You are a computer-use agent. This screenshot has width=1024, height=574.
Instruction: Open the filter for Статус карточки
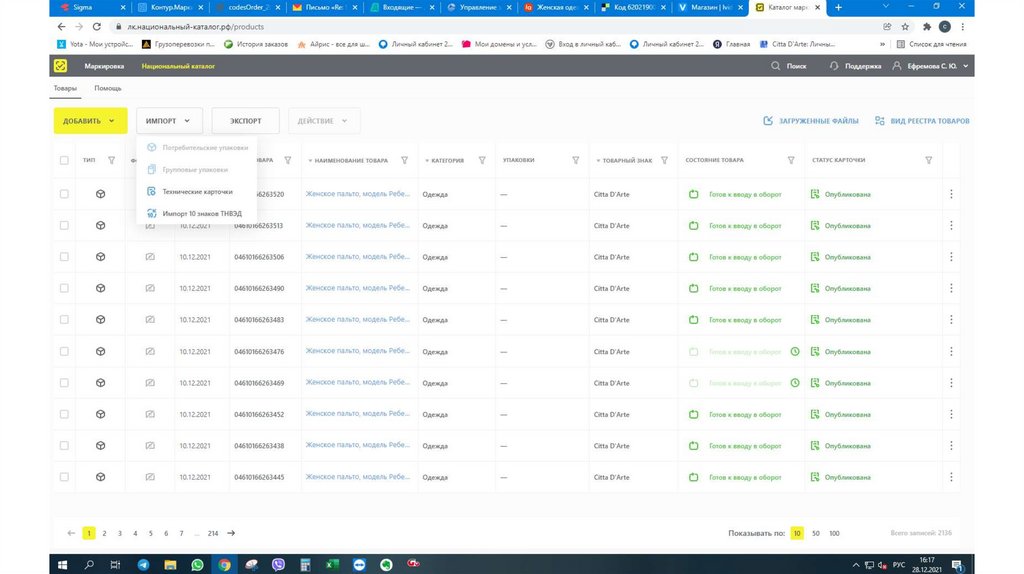(x=928, y=160)
